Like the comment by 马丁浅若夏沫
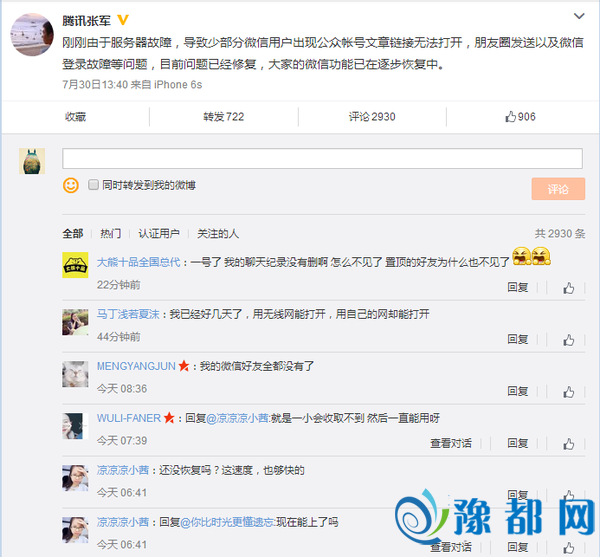 [569, 337]
